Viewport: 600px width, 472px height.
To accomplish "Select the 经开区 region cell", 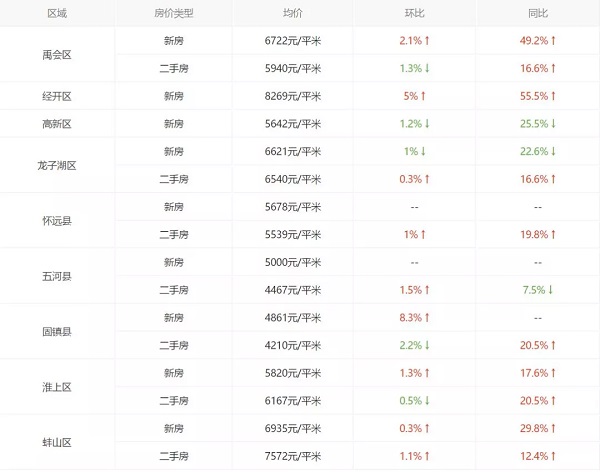I will pos(57,96).
